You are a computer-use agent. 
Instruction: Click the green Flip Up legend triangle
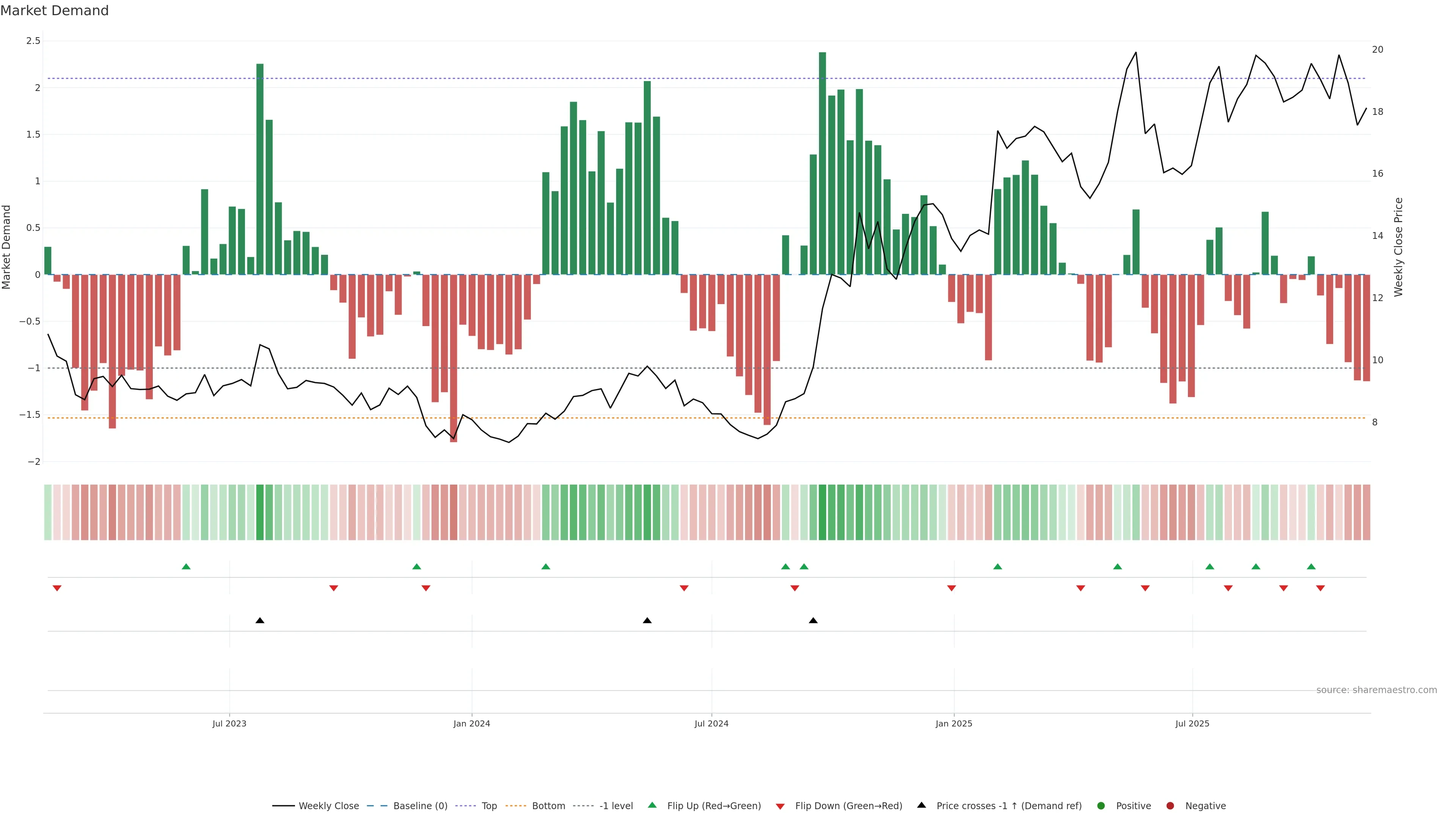pyautogui.click(x=652, y=805)
